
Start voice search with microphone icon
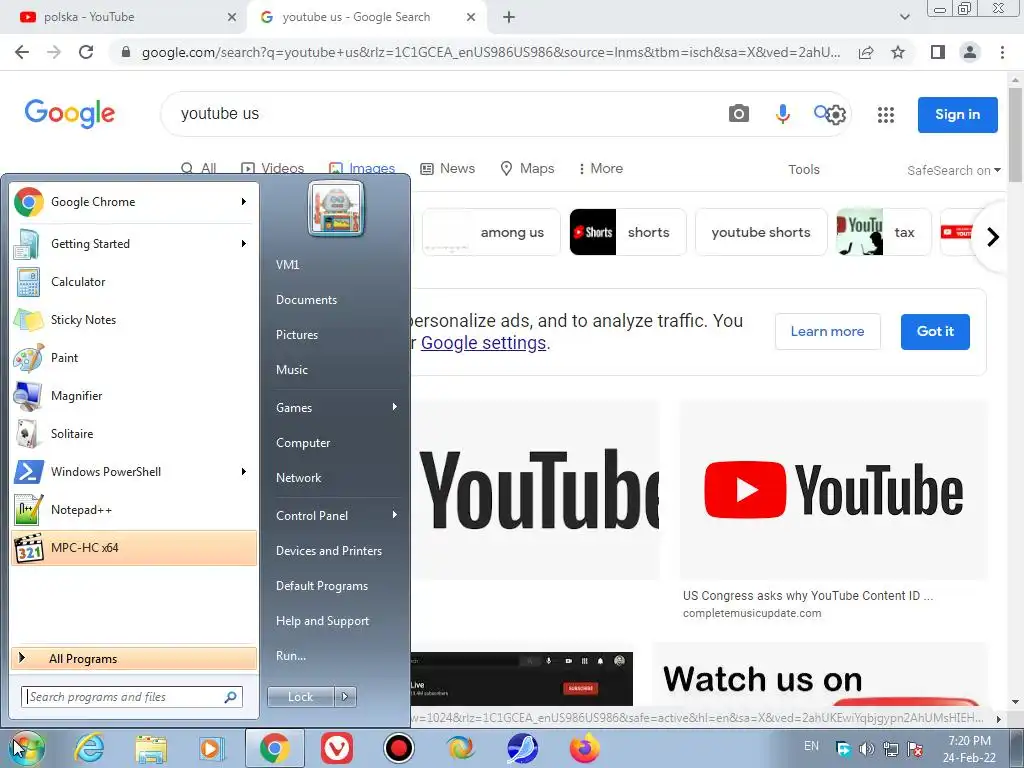coord(782,114)
